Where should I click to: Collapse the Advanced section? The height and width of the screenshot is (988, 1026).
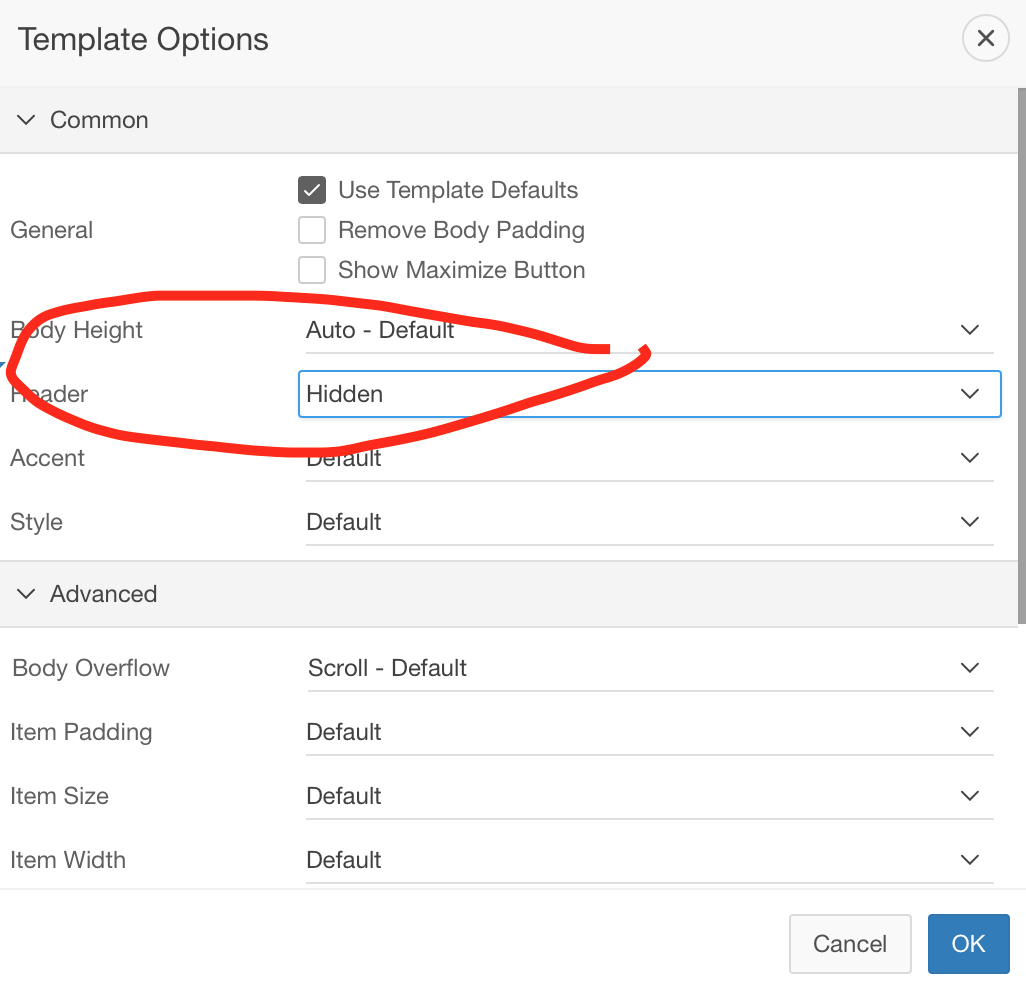click(x=26, y=593)
